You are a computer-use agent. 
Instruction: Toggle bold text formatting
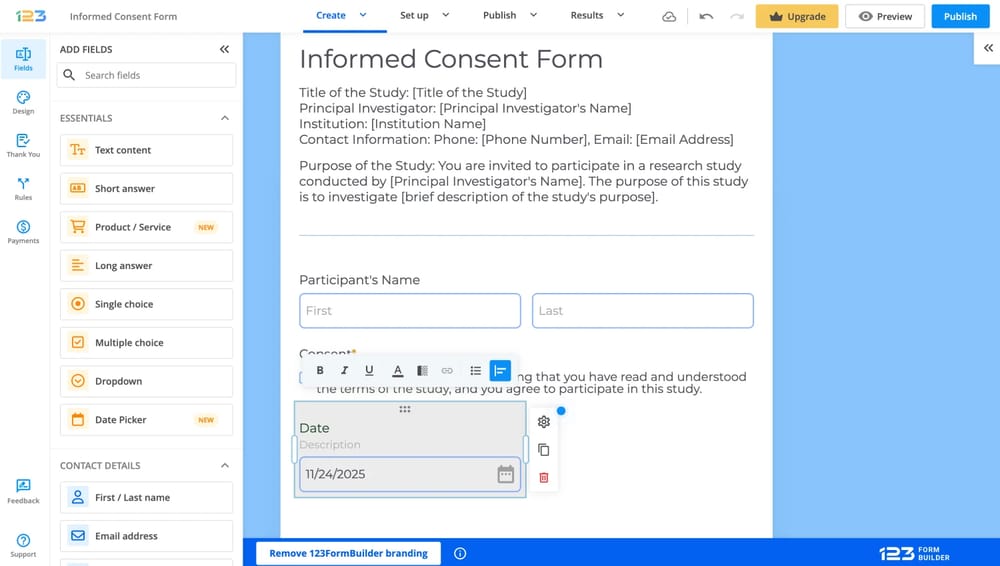pos(320,371)
